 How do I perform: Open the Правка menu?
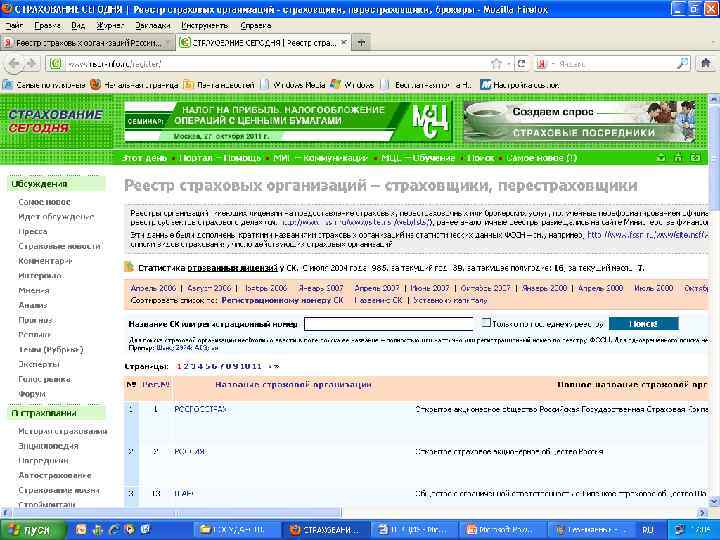click(47, 26)
